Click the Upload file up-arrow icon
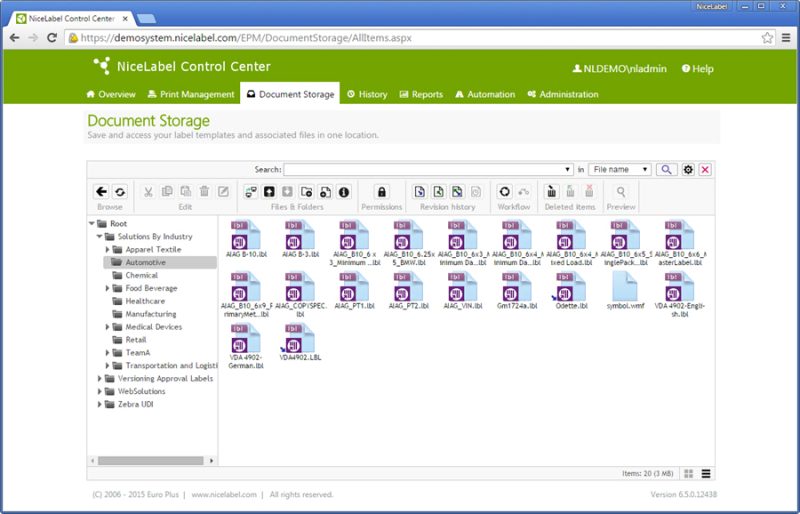 pos(269,192)
